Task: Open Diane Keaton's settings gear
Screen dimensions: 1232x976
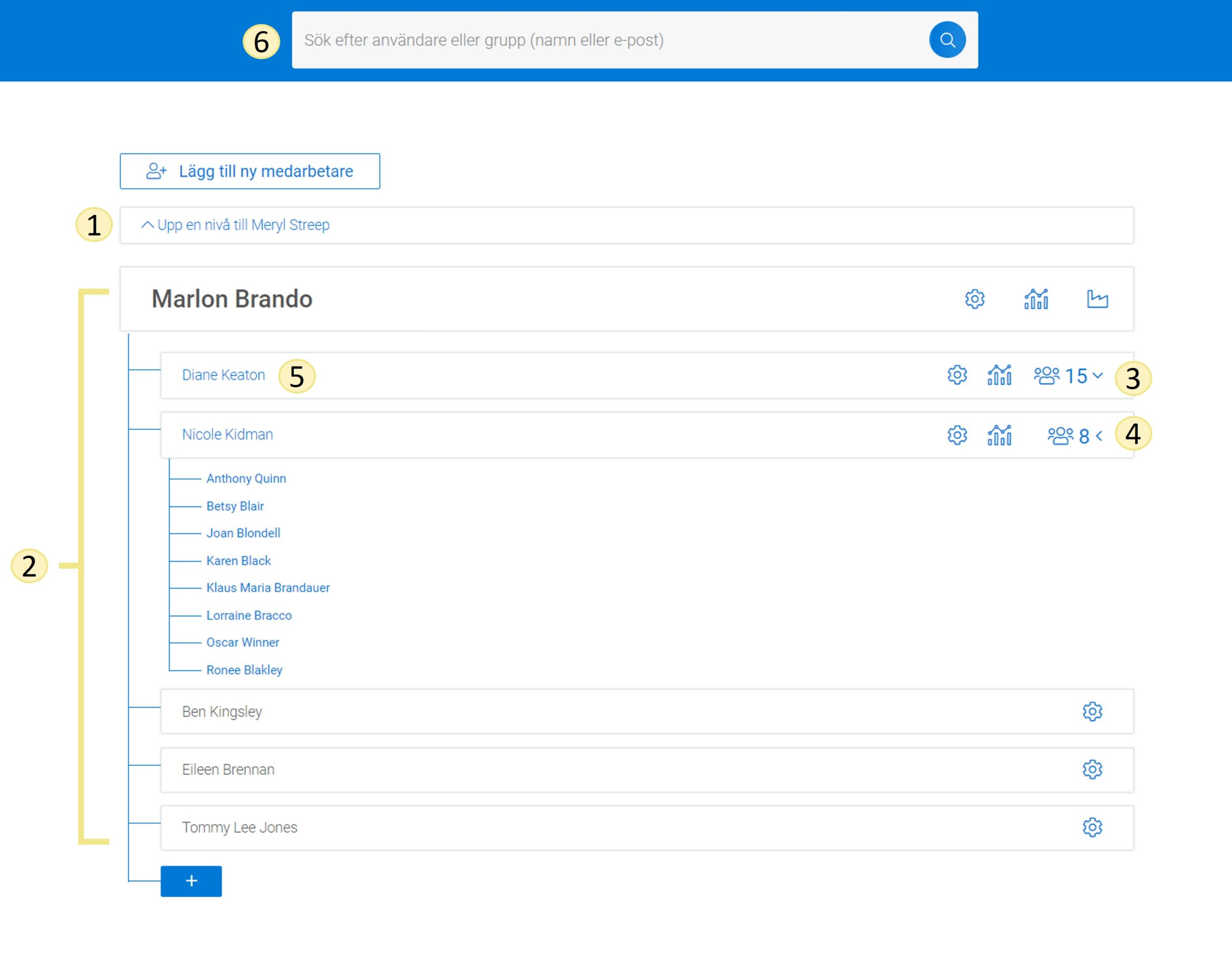Action: pos(957,375)
